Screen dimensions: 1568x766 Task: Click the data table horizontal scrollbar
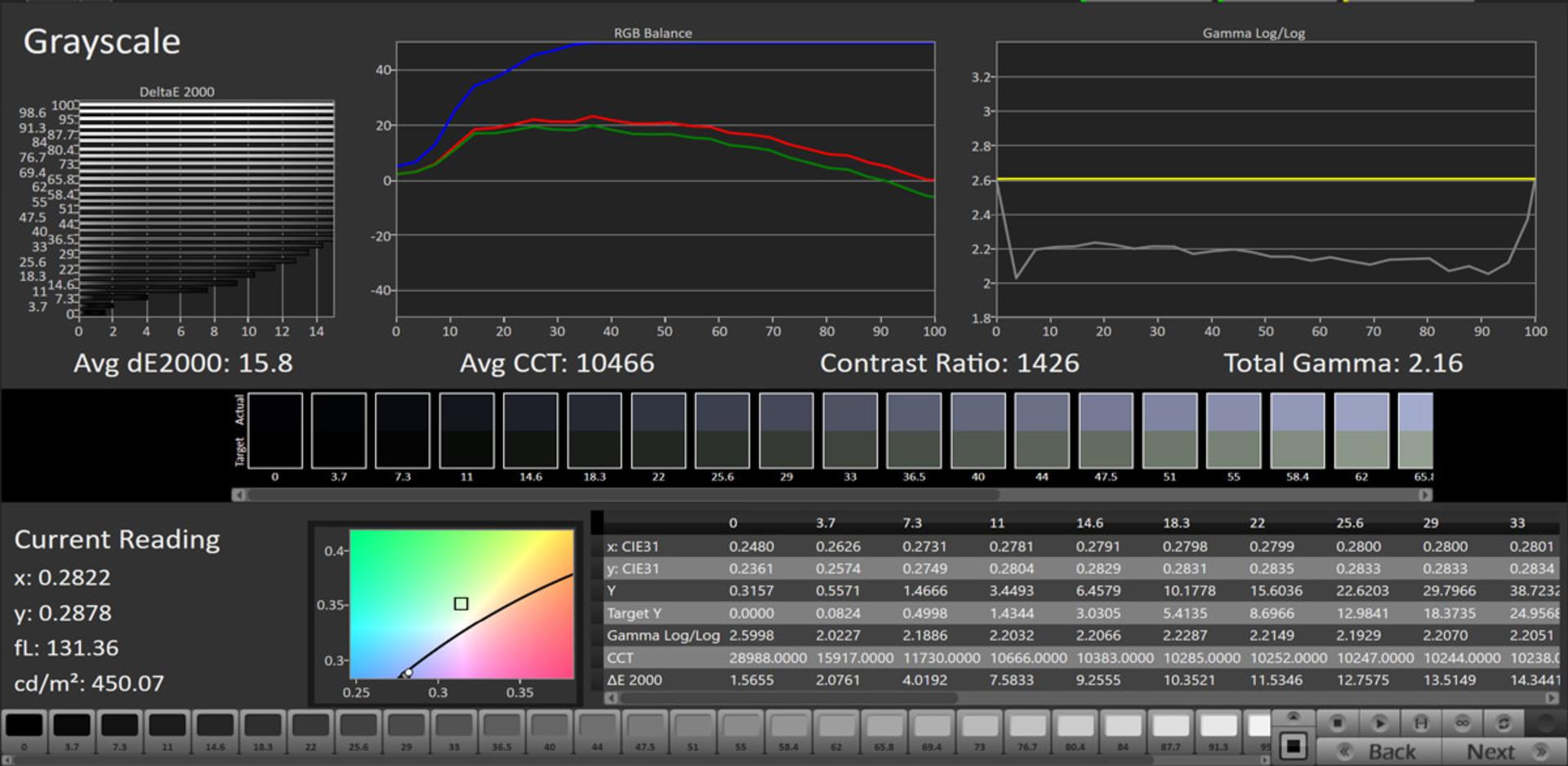[x=789, y=698]
